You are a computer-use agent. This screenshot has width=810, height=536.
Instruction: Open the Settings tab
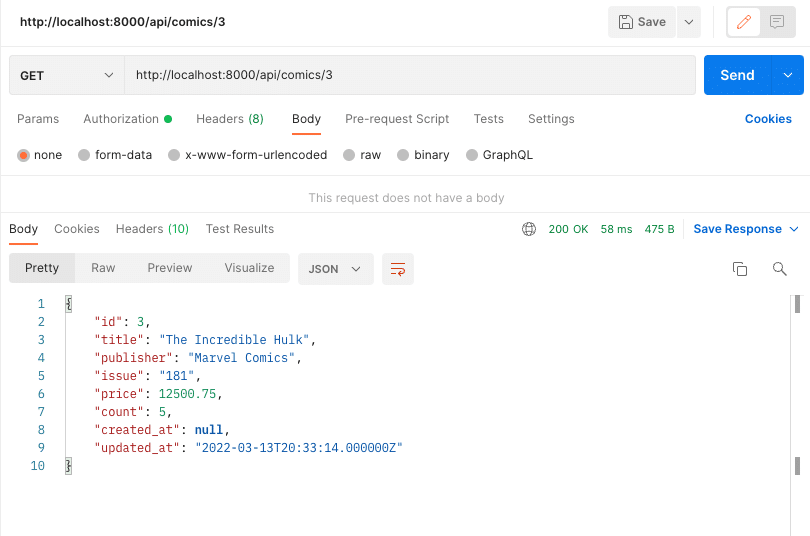(551, 119)
